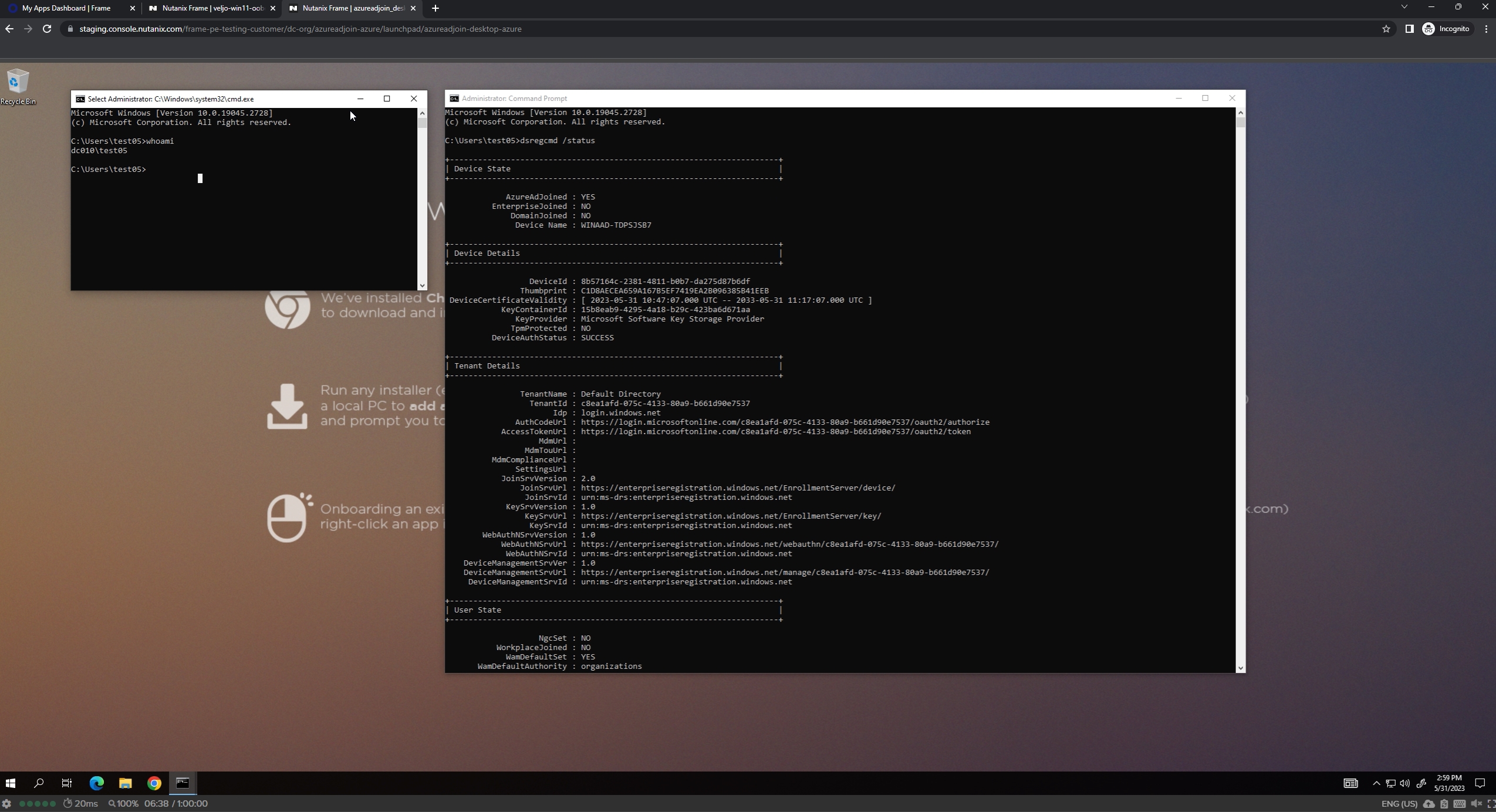This screenshot has width=1496, height=812.
Task: Click the JoinSrvUrl EnrollmentServer/device URL
Action: (738, 488)
